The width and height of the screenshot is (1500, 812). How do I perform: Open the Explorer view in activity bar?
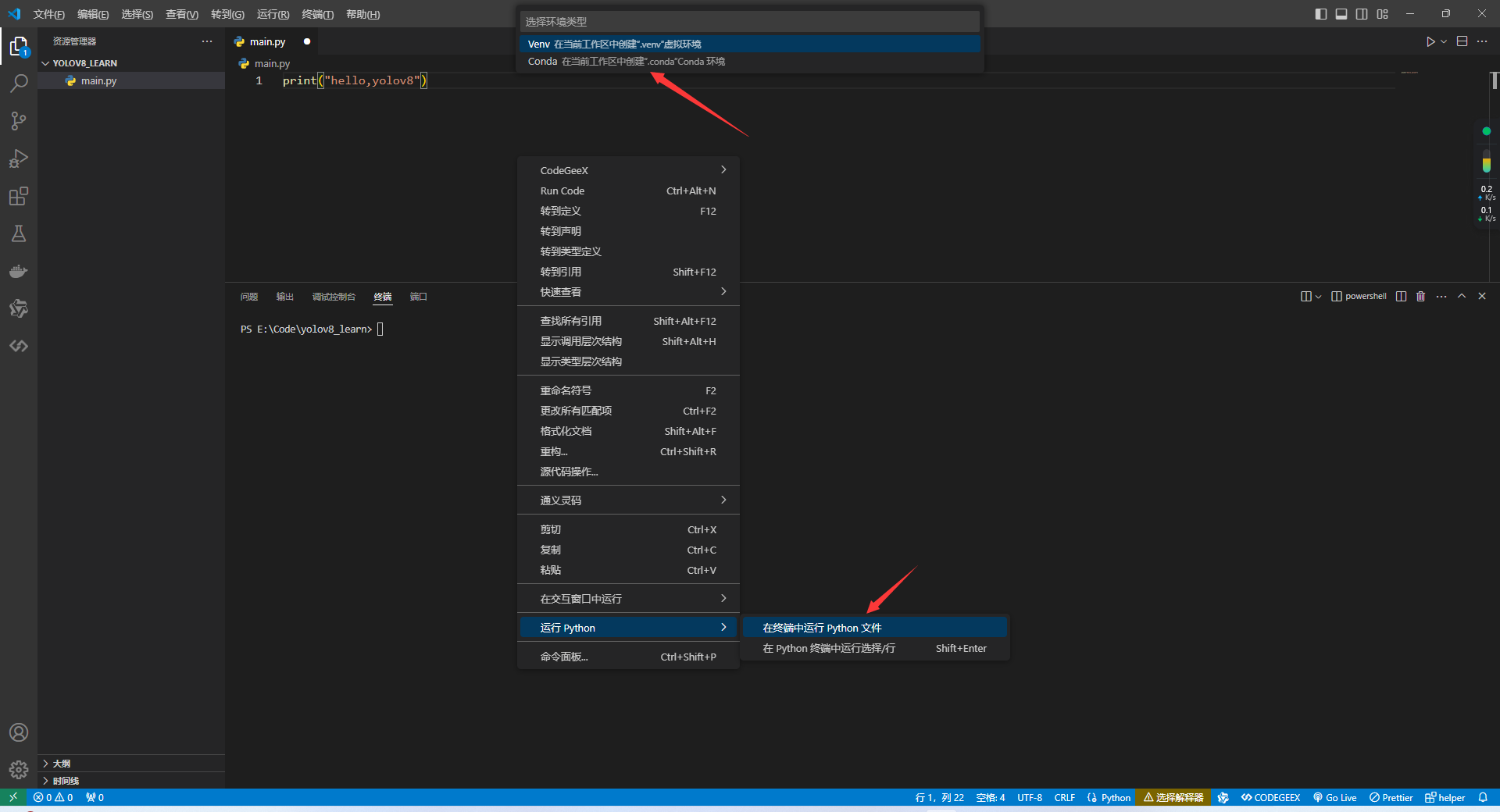click(19, 47)
